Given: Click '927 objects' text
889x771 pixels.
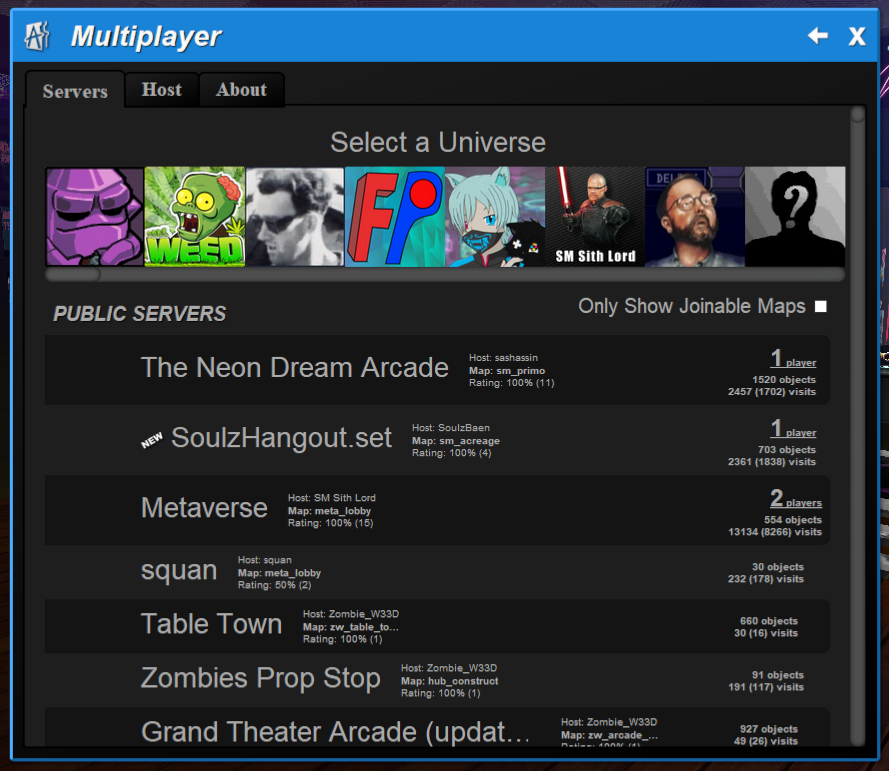Looking at the screenshot, I should (x=769, y=730).
